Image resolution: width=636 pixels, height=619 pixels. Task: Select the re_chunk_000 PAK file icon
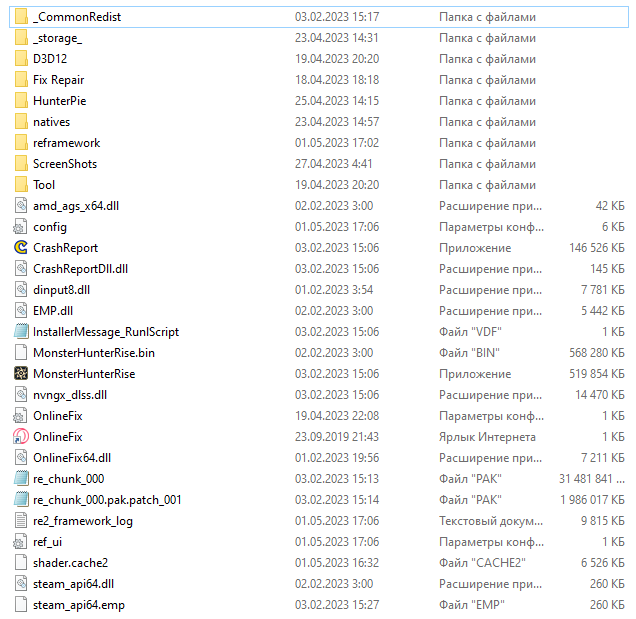coord(21,479)
